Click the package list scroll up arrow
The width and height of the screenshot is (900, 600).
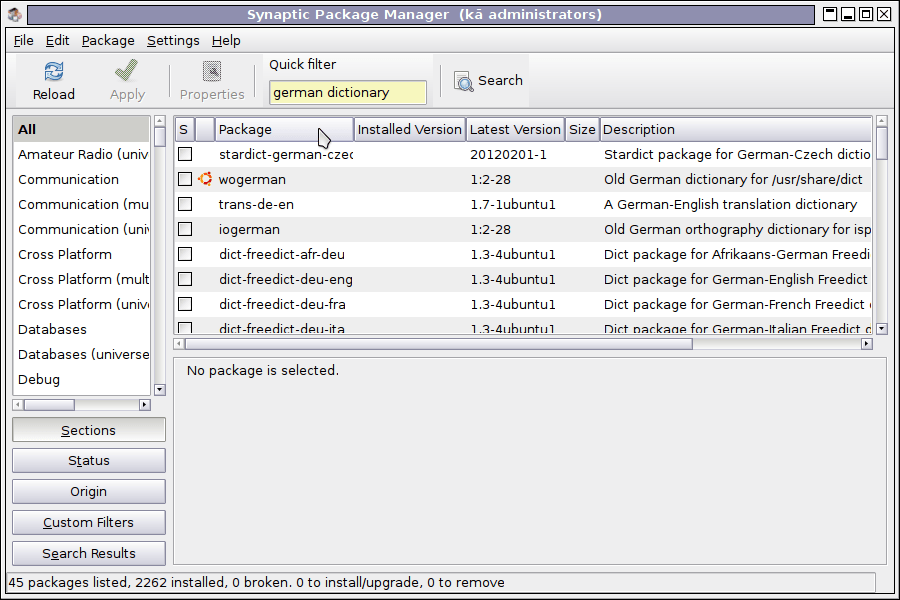click(882, 121)
